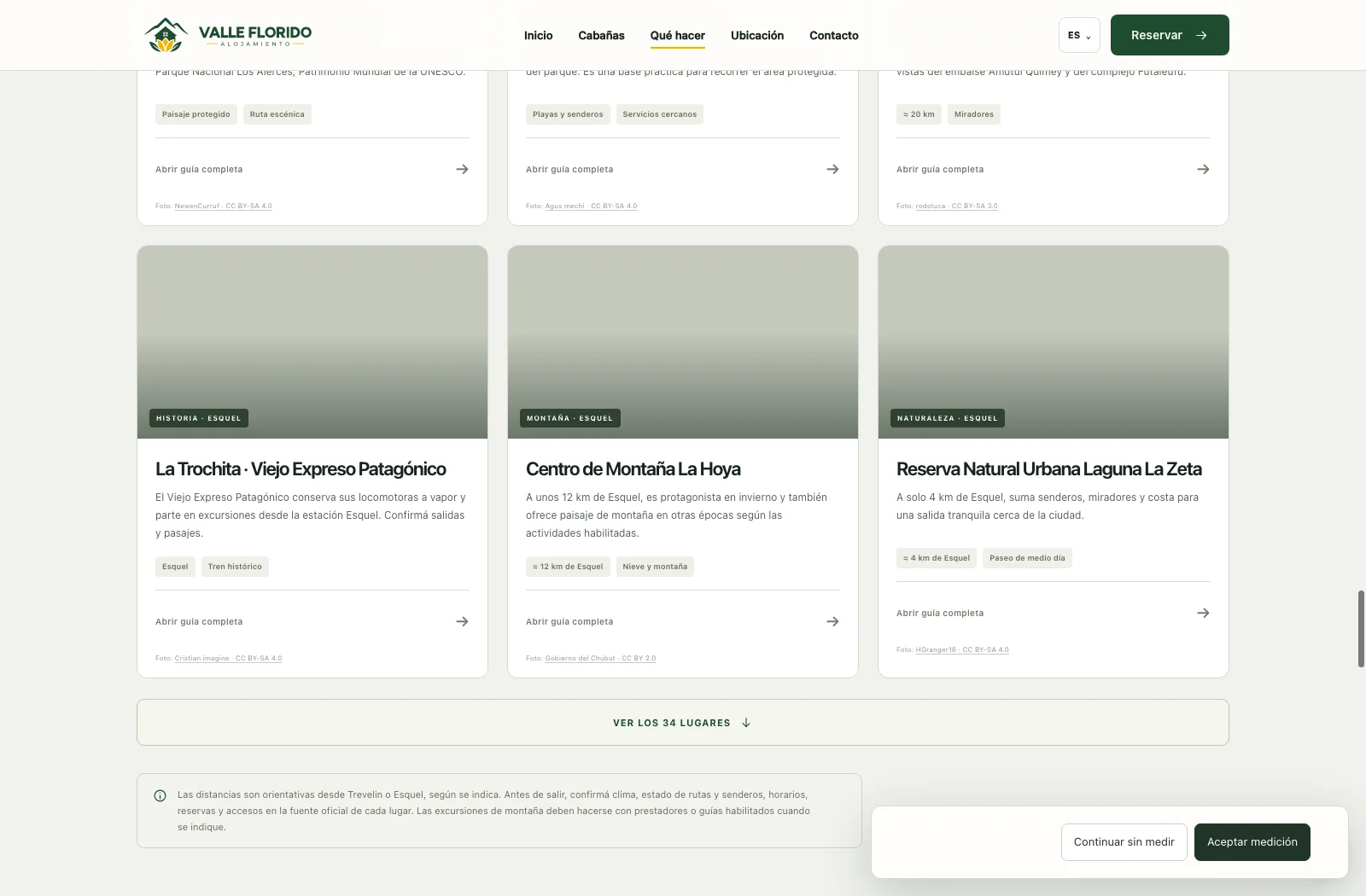This screenshot has width=1366, height=896.
Task: Open the Ubicación page
Action: tap(757, 35)
